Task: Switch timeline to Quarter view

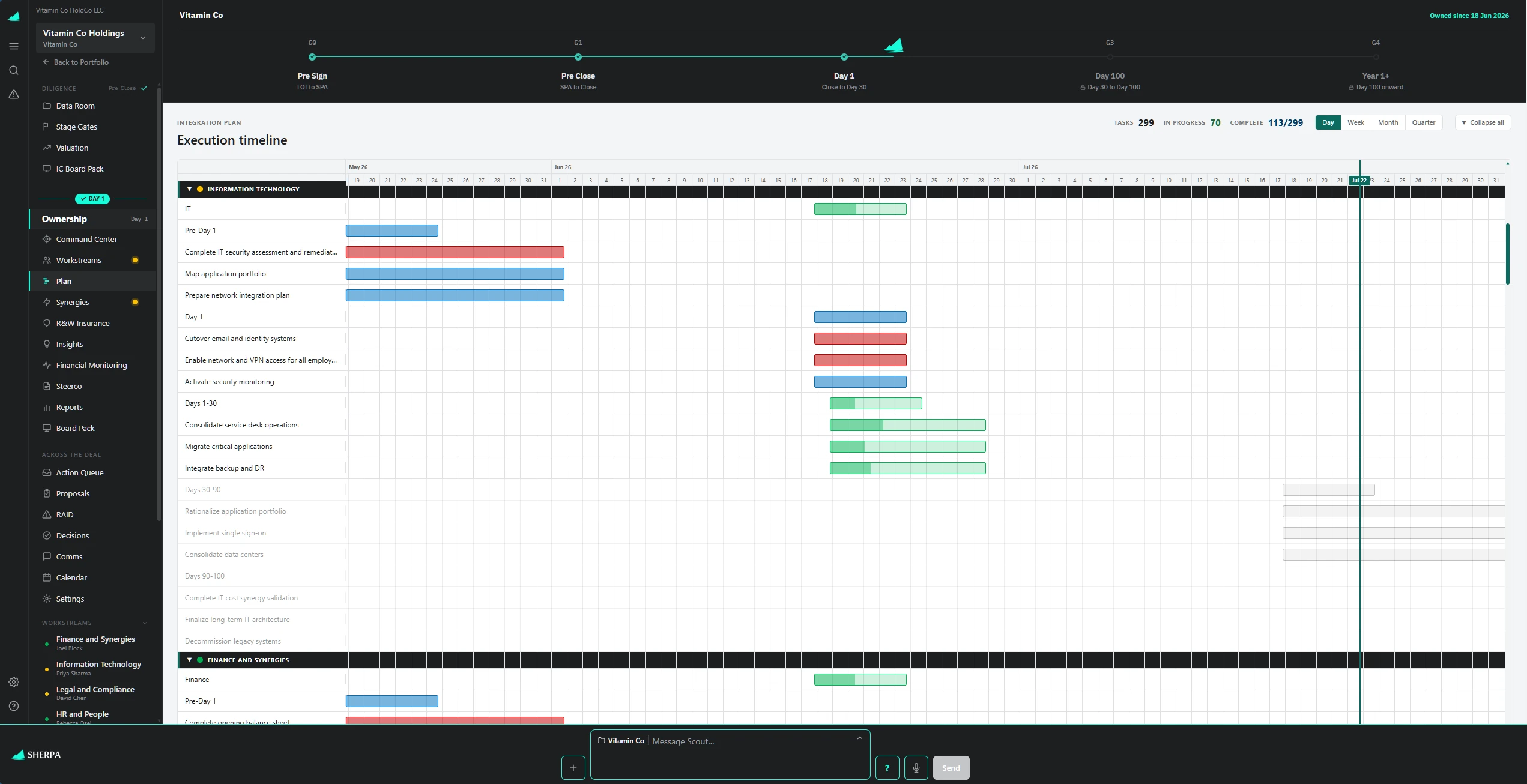Action: click(1423, 122)
